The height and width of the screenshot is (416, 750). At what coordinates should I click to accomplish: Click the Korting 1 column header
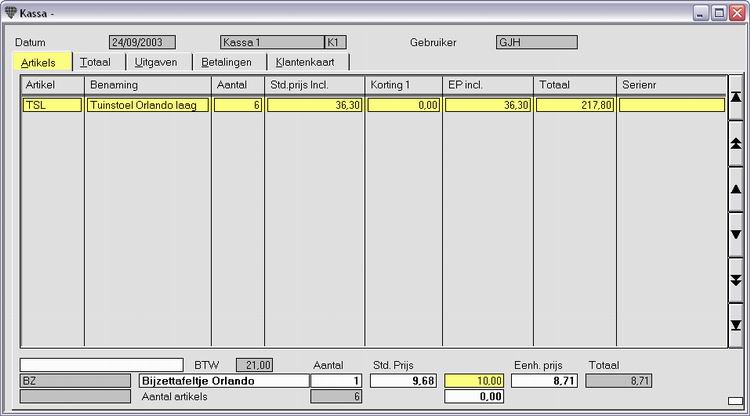pos(404,85)
